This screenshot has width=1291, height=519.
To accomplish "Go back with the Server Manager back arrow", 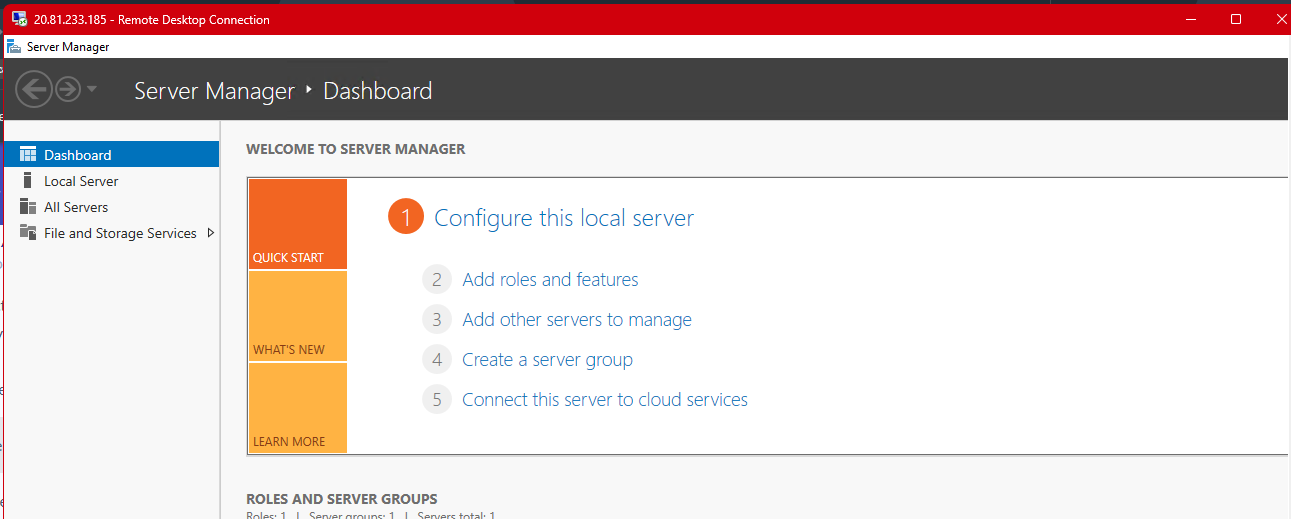I will point(34,90).
